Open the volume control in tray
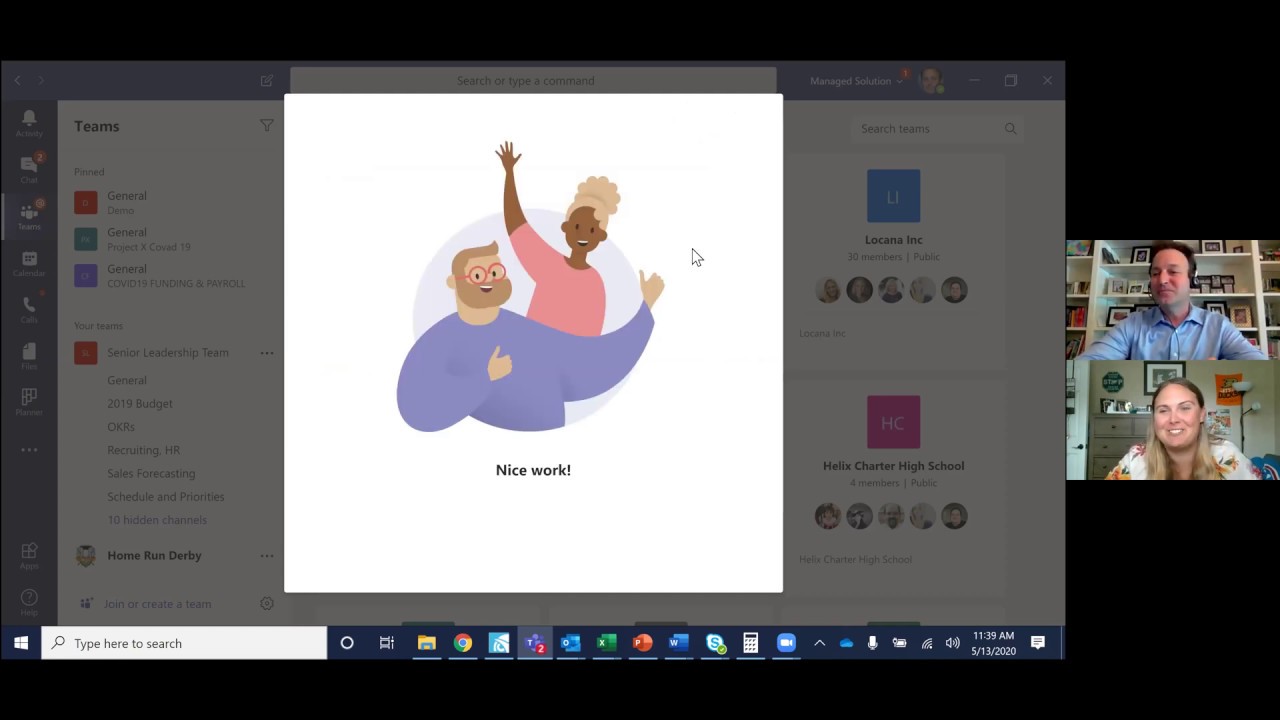The image size is (1280, 720). 953,643
